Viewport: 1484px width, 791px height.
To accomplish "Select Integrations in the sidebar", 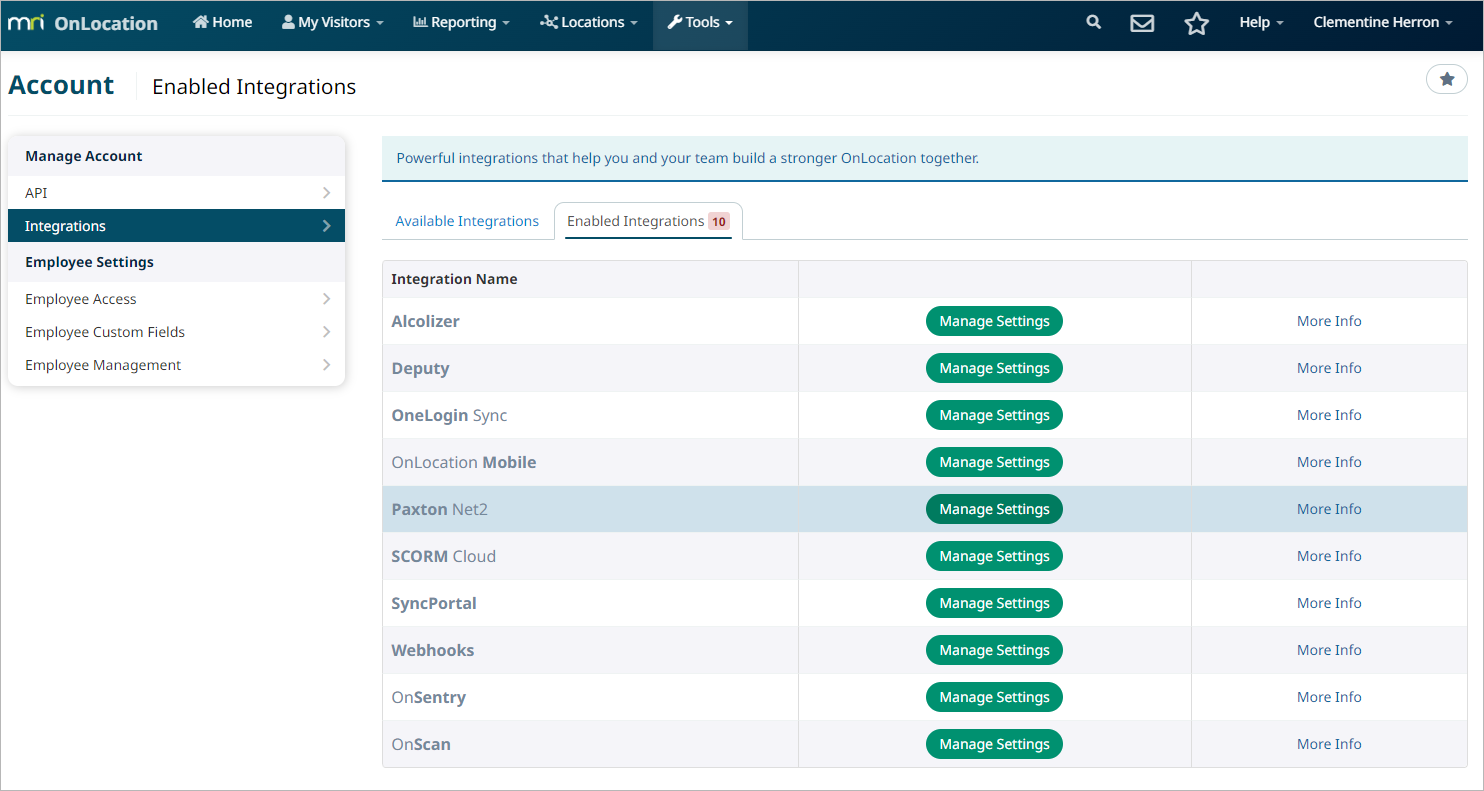I will (x=176, y=226).
